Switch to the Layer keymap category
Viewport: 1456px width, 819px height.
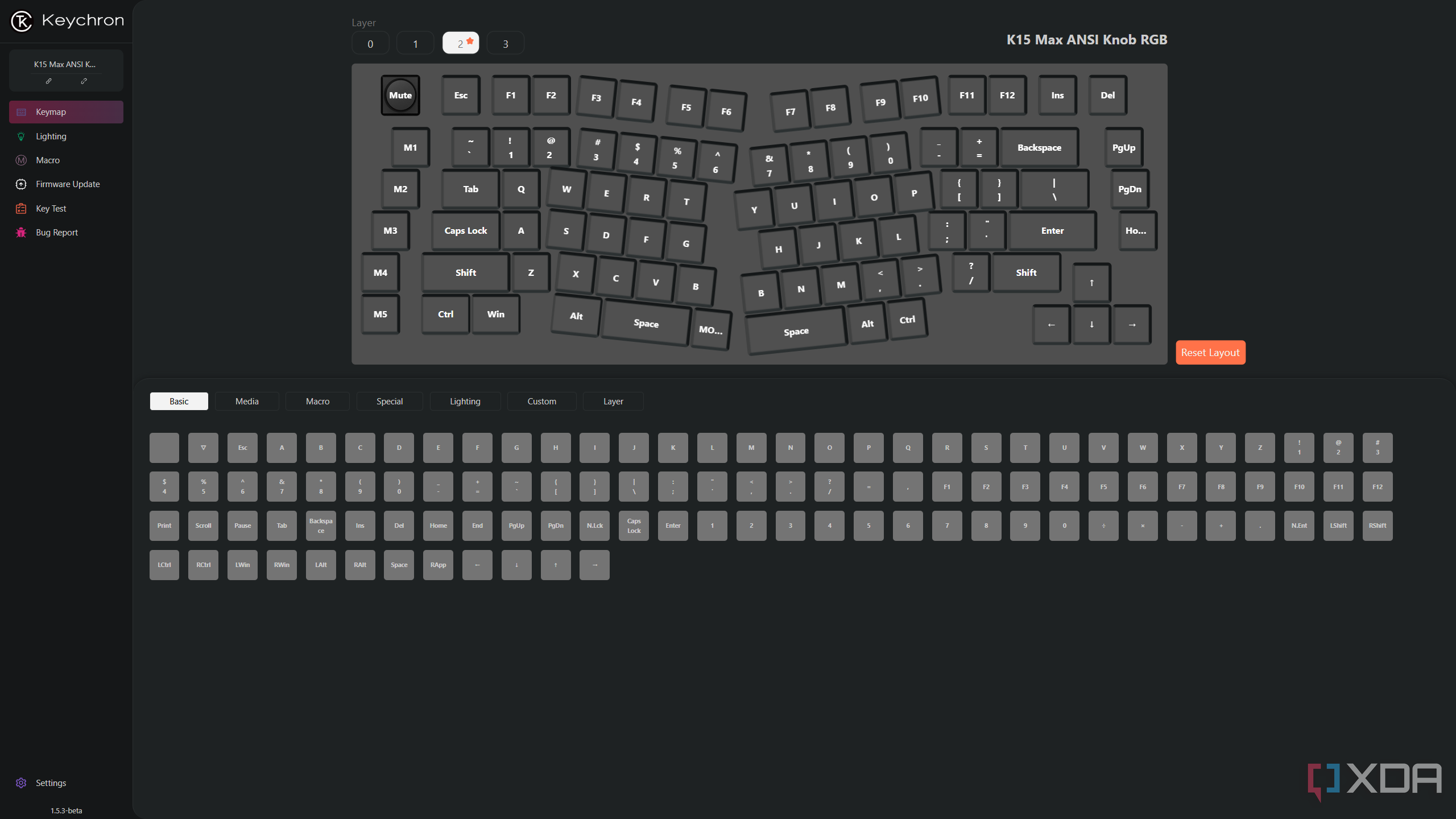coord(613,401)
